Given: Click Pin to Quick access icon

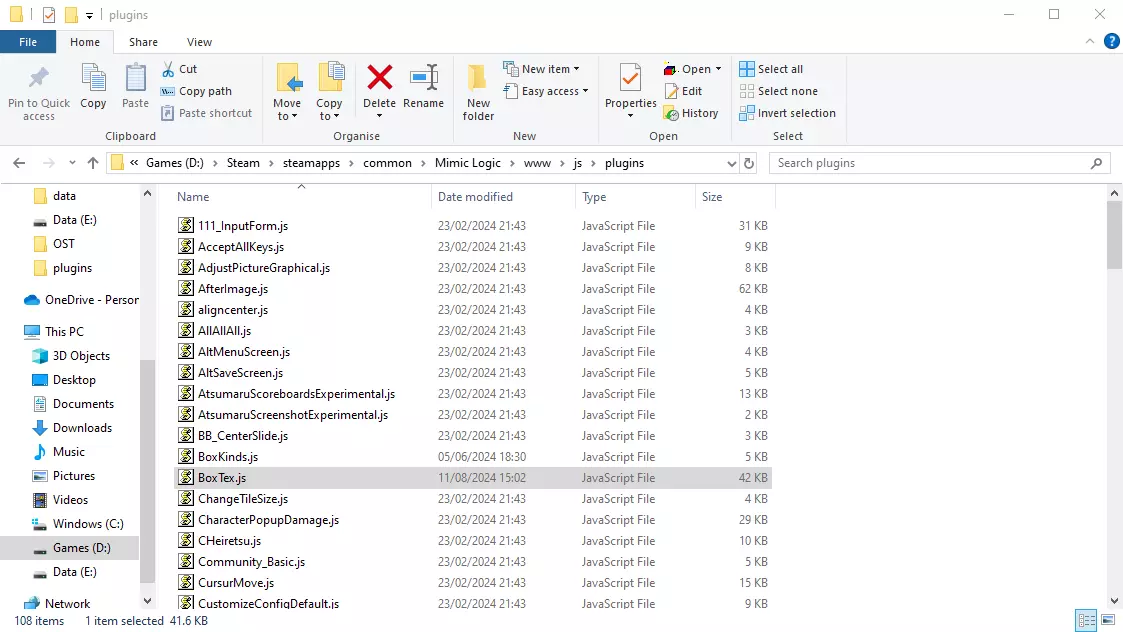Looking at the screenshot, I should tap(39, 78).
